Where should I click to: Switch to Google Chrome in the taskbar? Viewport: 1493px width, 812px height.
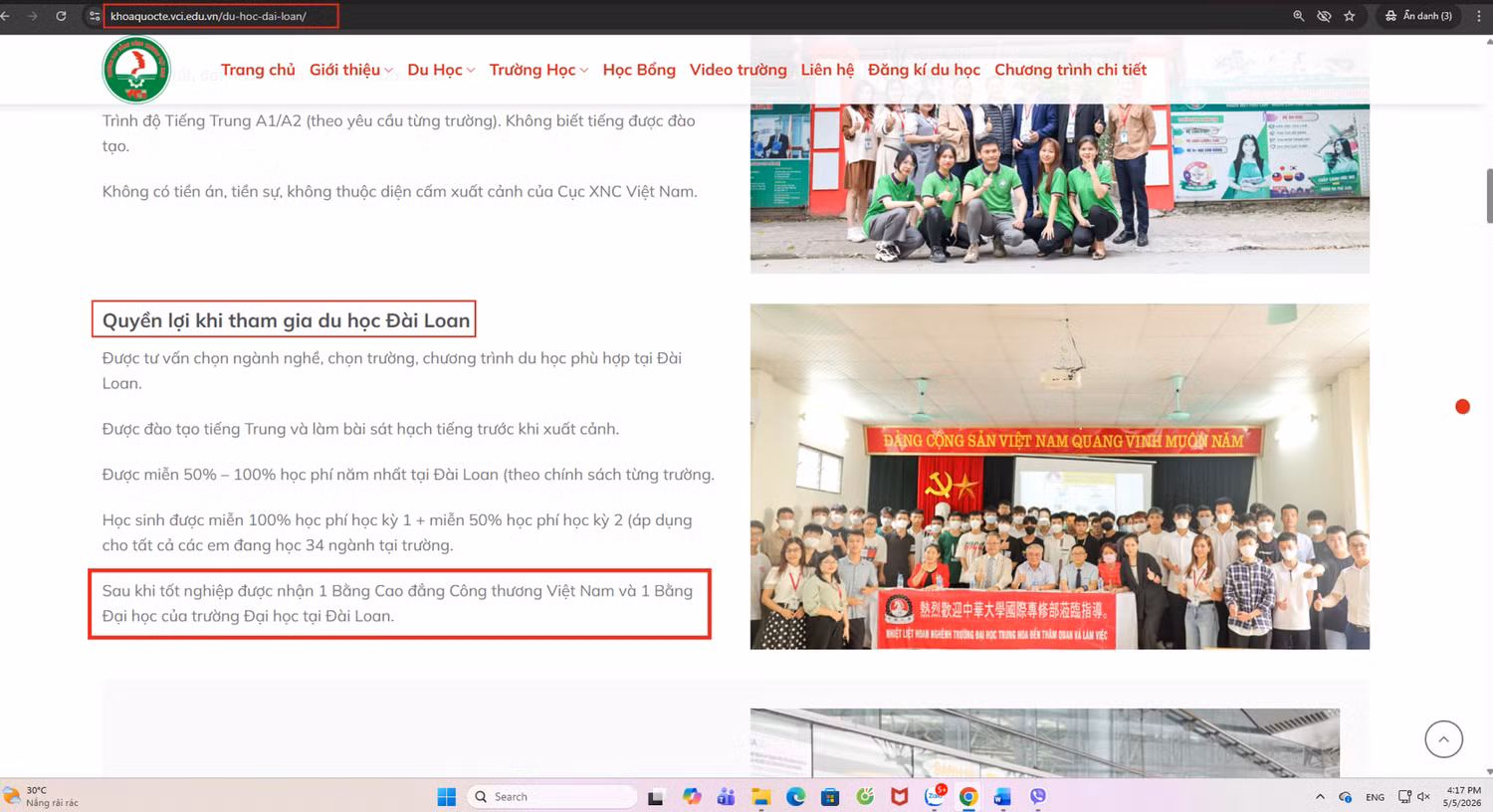click(968, 796)
